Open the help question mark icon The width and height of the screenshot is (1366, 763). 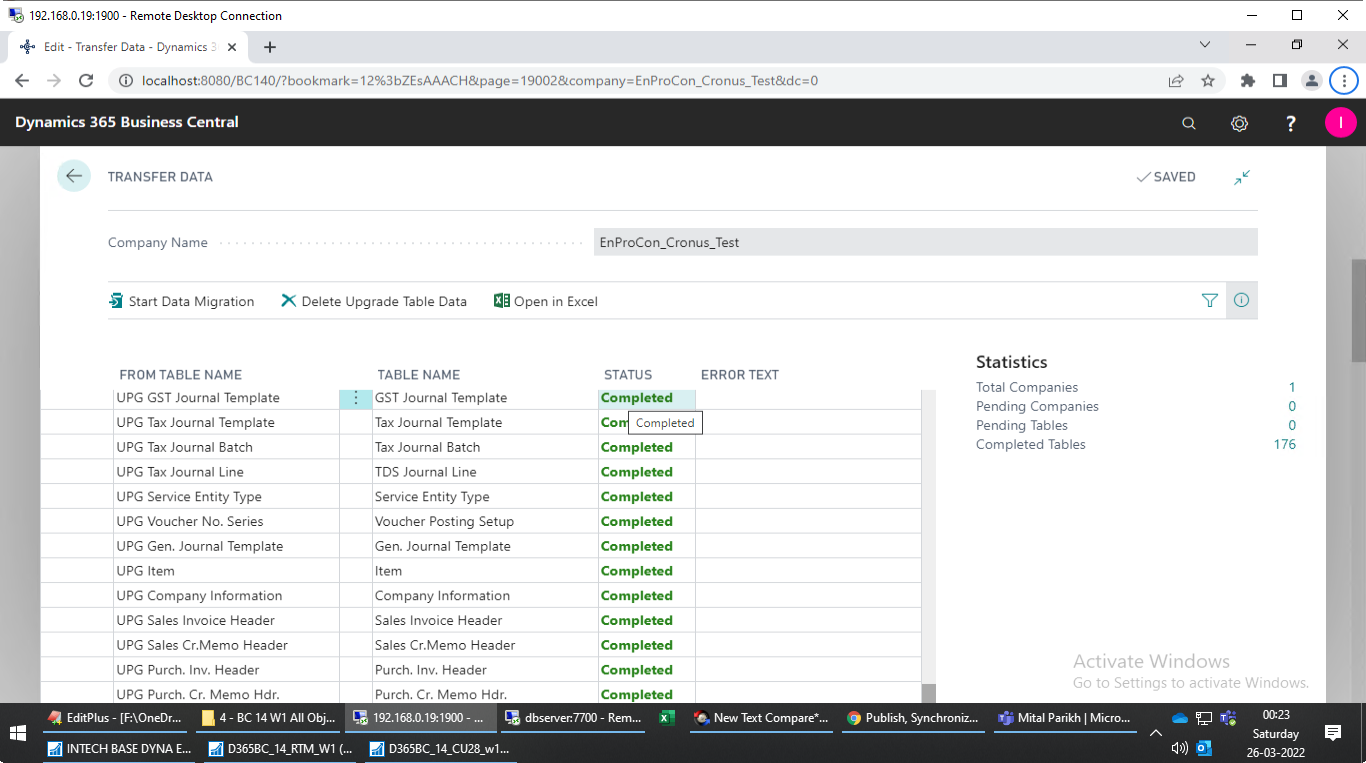click(x=1290, y=123)
